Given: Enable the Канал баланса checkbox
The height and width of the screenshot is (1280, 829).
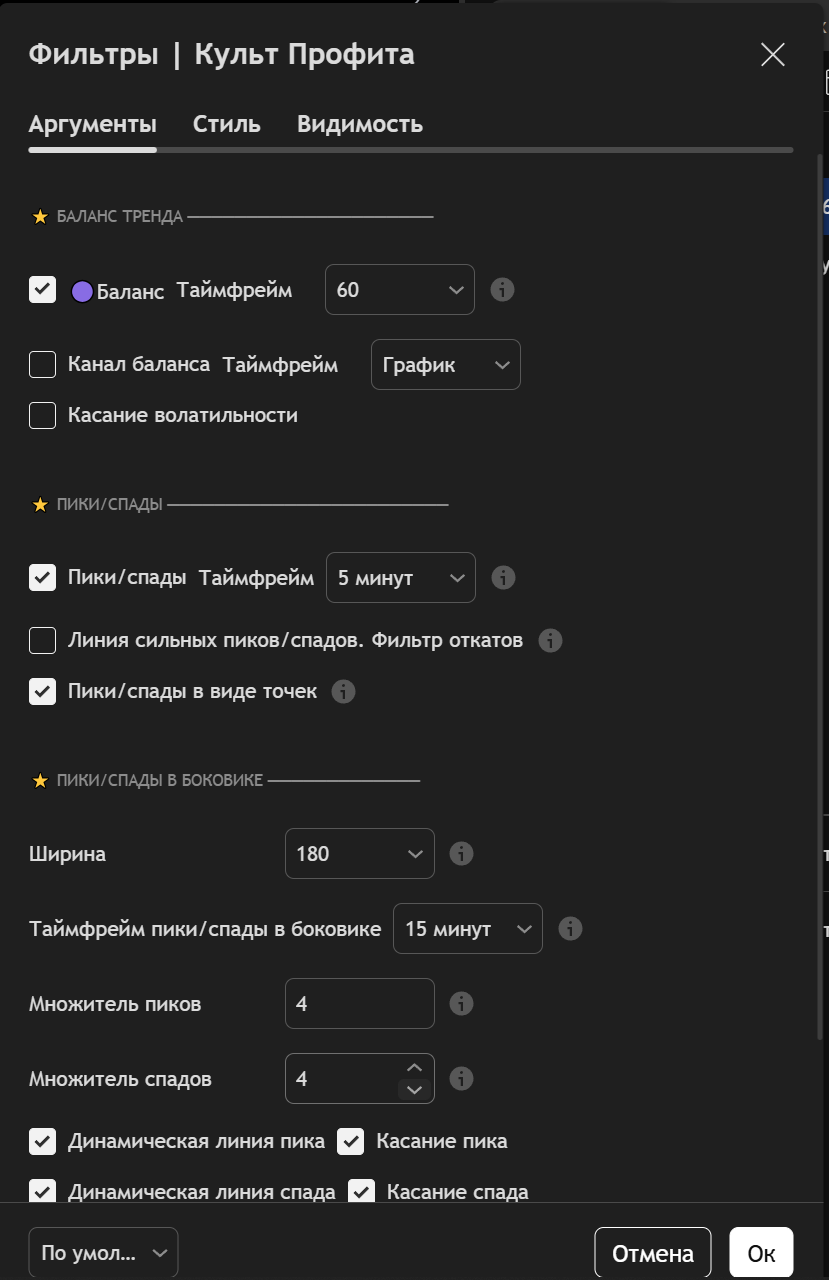Looking at the screenshot, I should pos(42,365).
